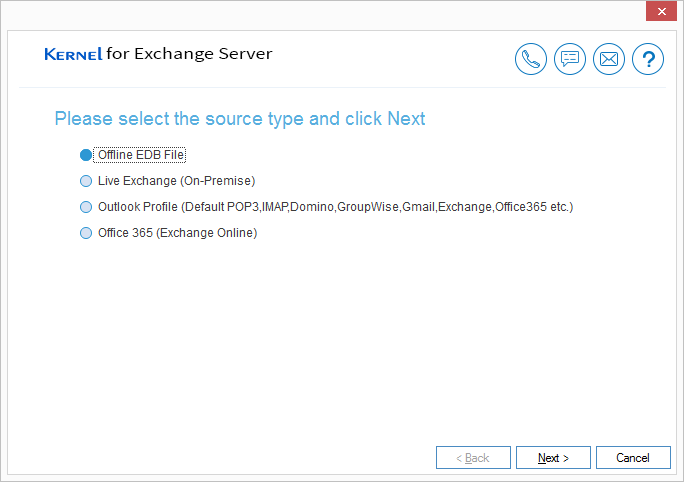Click the Cancel button
The width and height of the screenshot is (684, 482).
pos(633,458)
